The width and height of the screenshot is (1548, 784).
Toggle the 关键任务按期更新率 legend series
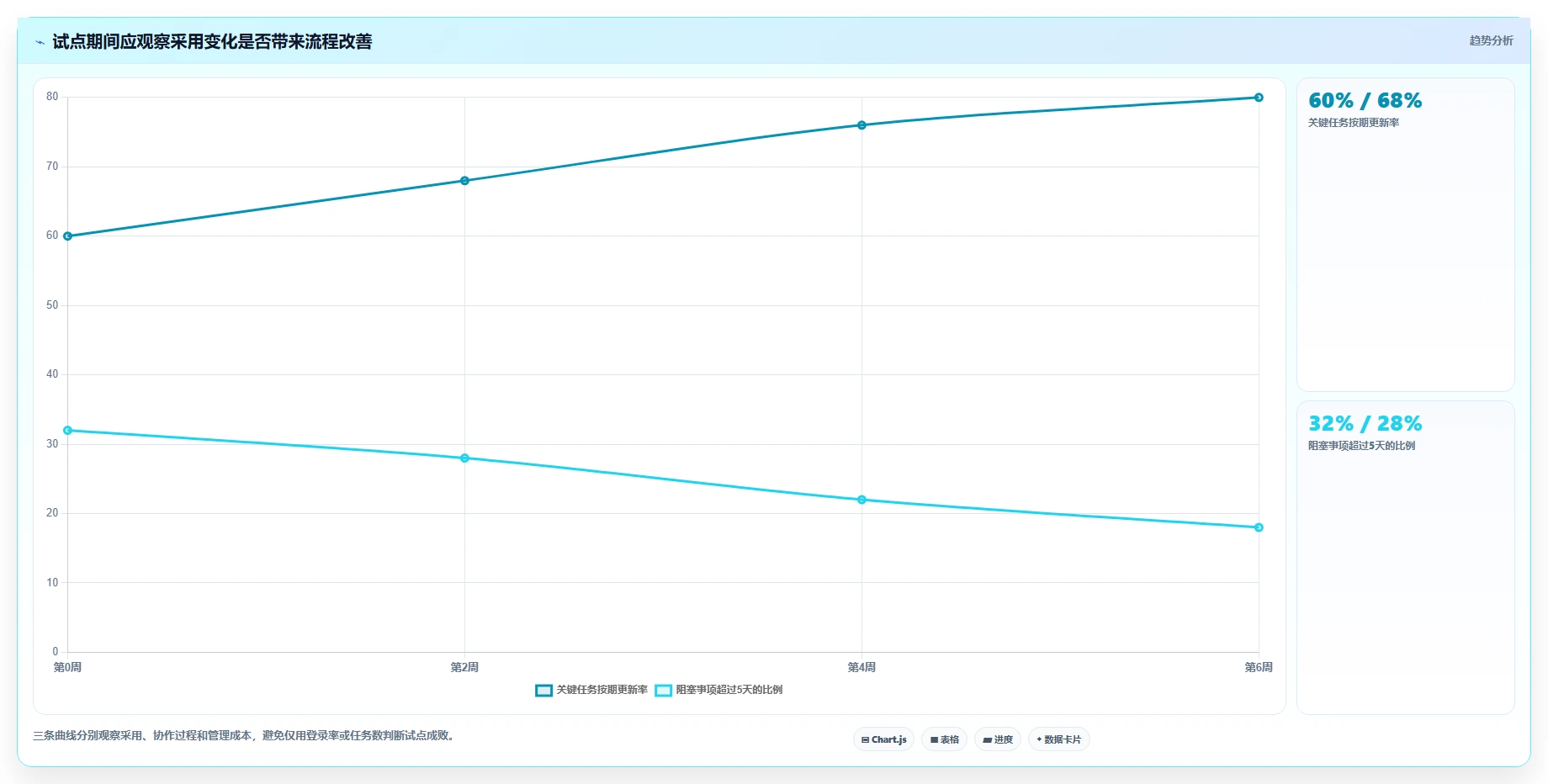591,690
